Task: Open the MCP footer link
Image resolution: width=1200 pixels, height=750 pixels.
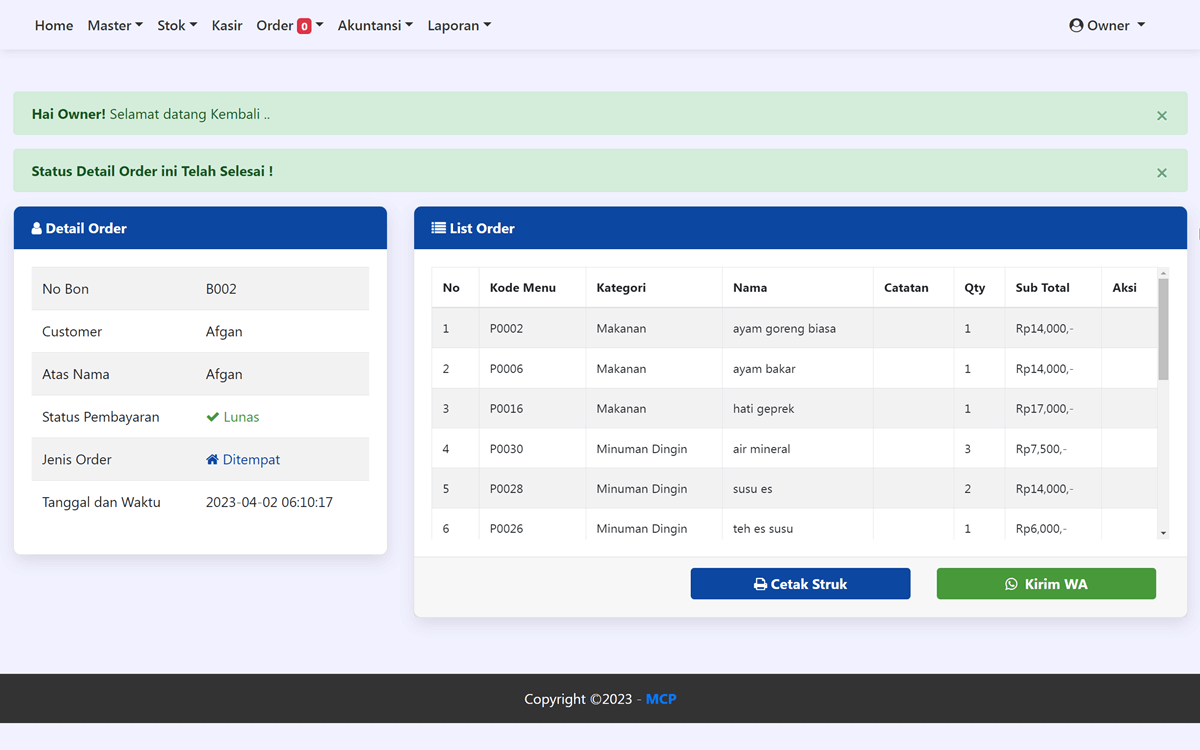Action: 661,699
